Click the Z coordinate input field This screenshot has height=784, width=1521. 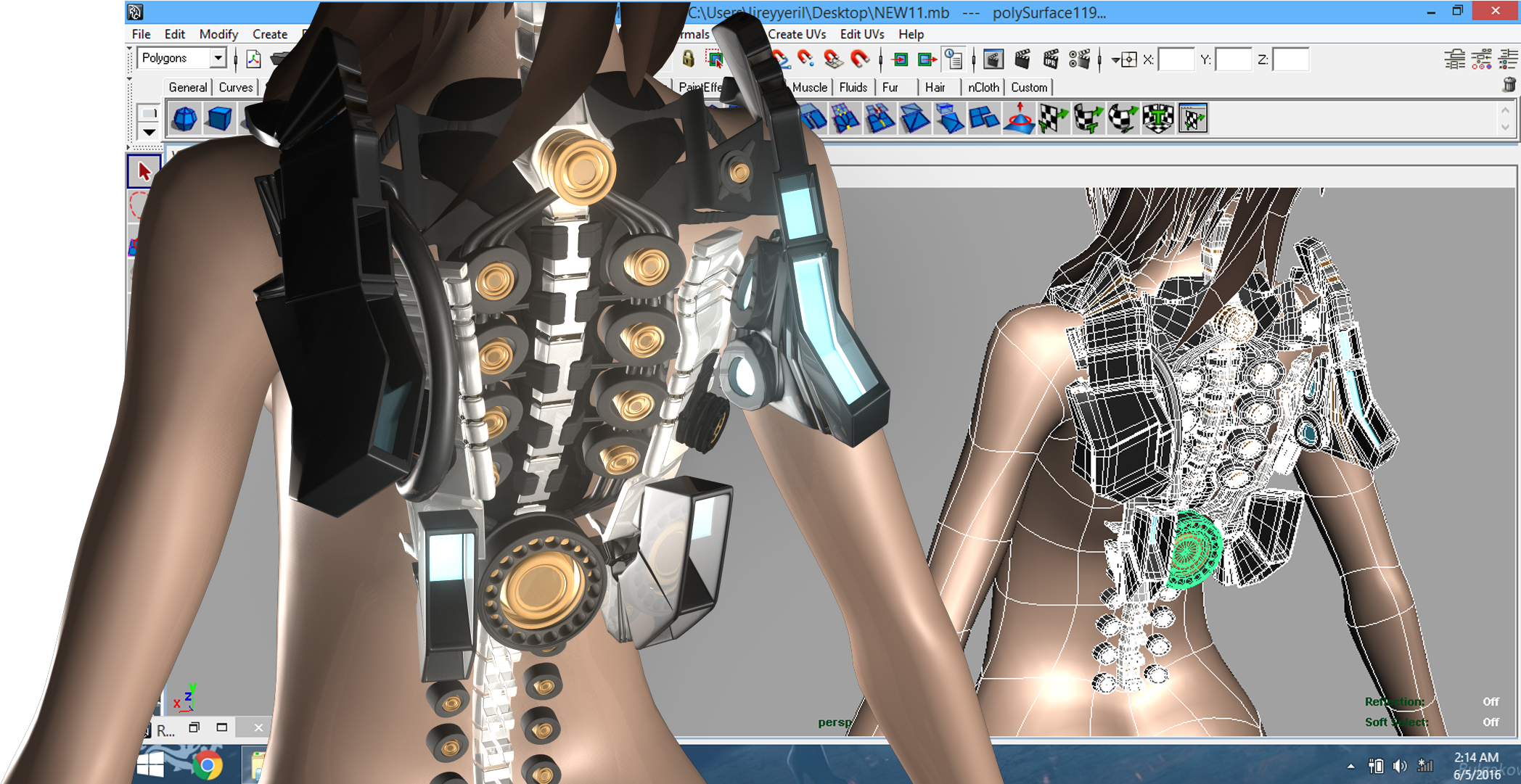click(1291, 59)
